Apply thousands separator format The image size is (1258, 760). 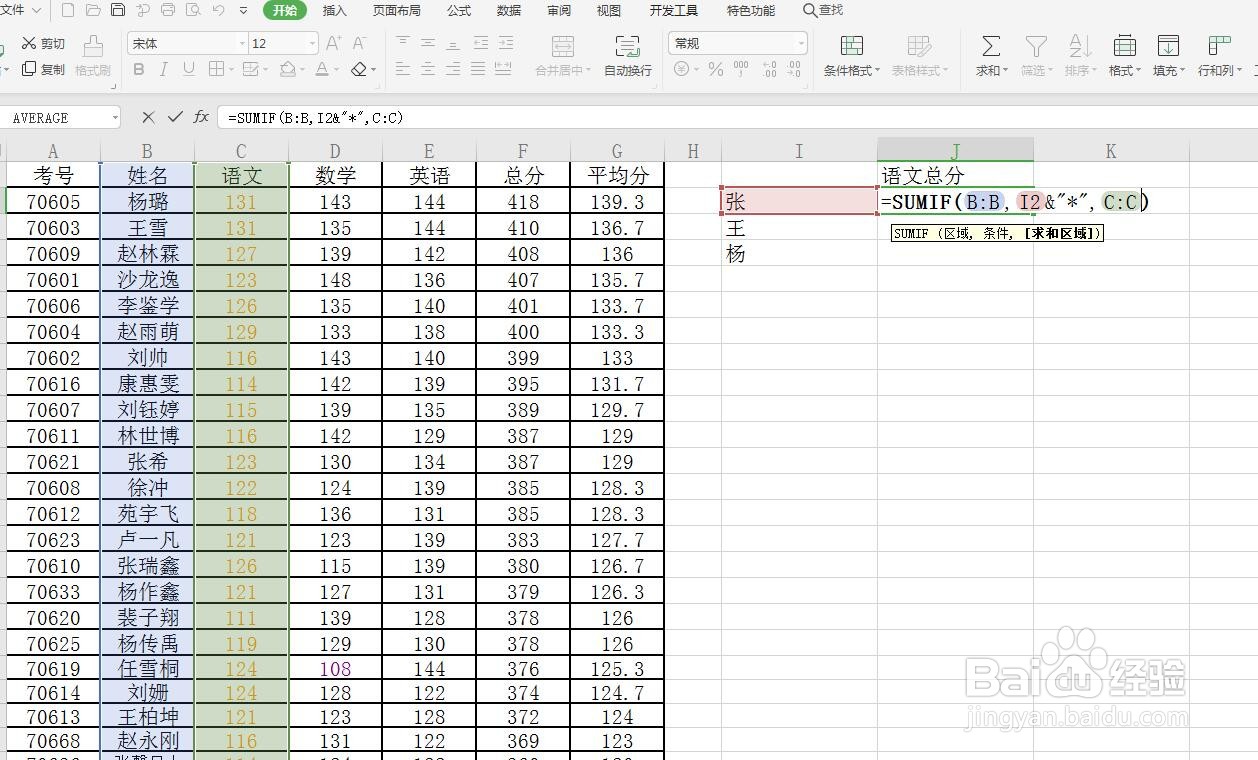[x=741, y=69]
